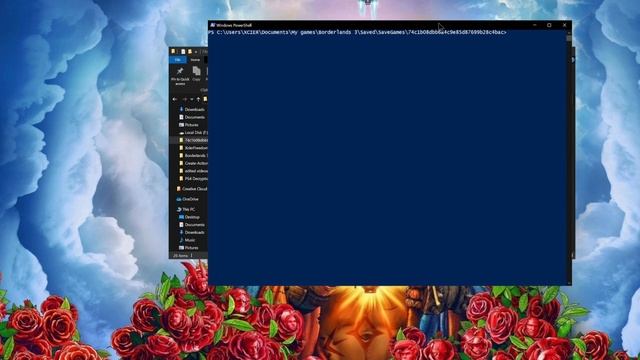640x360 pixels.
Task: Select Documents under Quick access in Explorer
Action: tap(192, 117)
